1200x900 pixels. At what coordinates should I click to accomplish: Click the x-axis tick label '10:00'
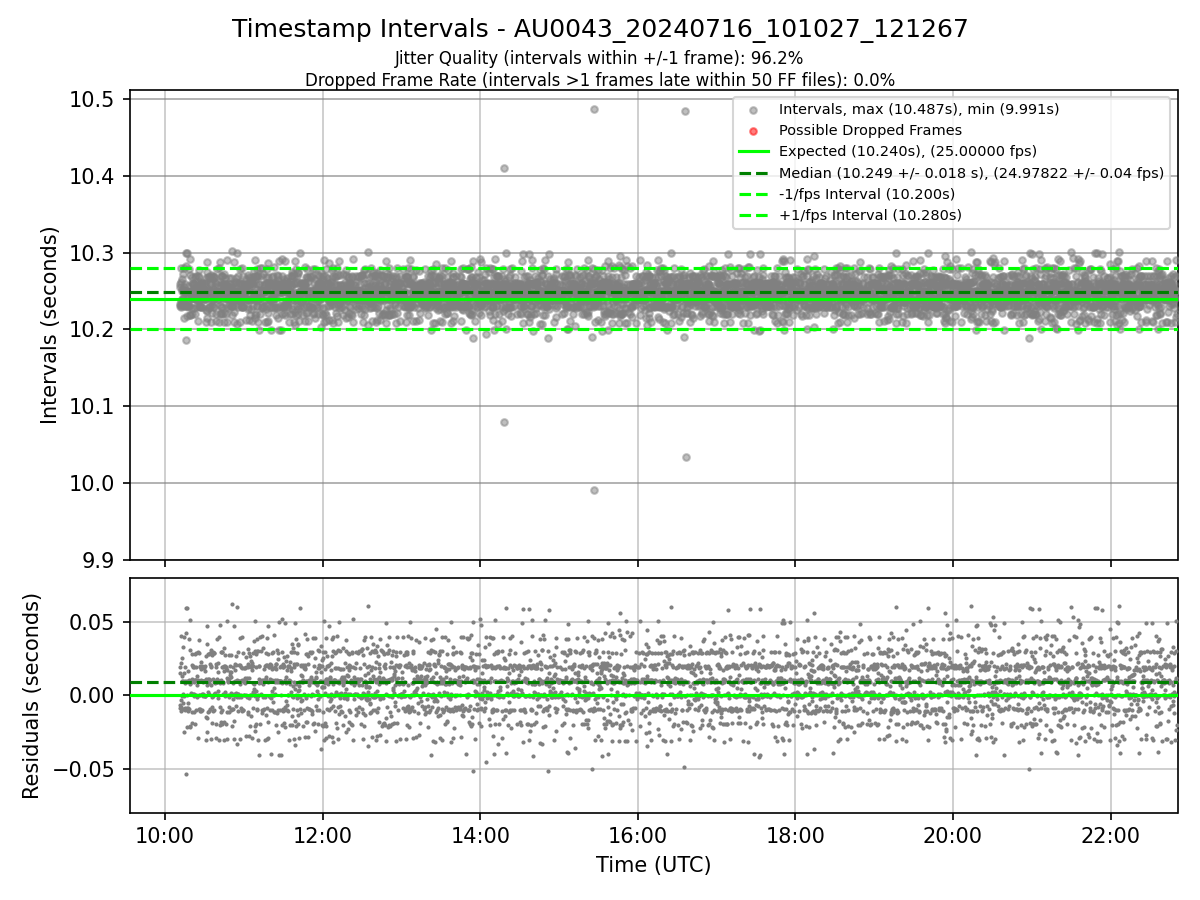click(x=165, y=836)
